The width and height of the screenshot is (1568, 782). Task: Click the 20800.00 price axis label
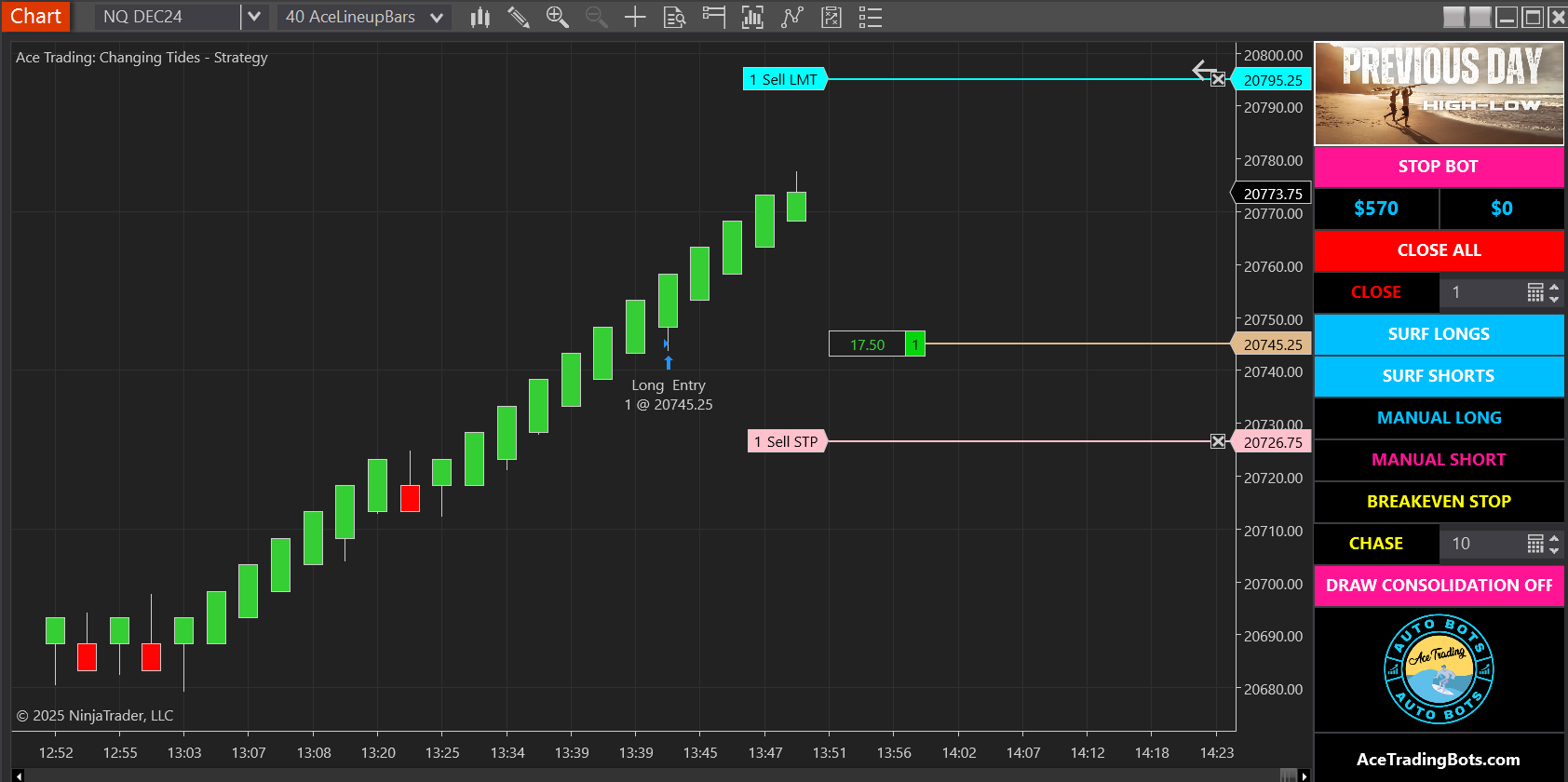click(1273, 55)
